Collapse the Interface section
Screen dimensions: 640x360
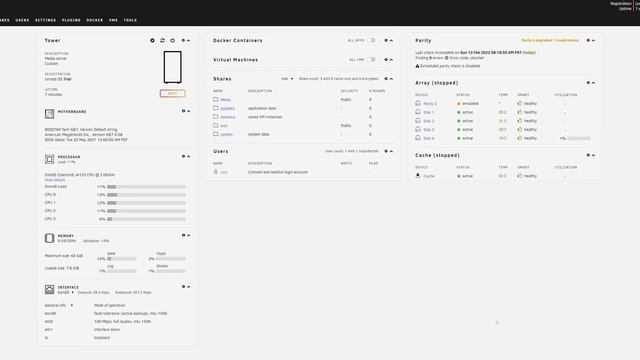pos(188,287)
